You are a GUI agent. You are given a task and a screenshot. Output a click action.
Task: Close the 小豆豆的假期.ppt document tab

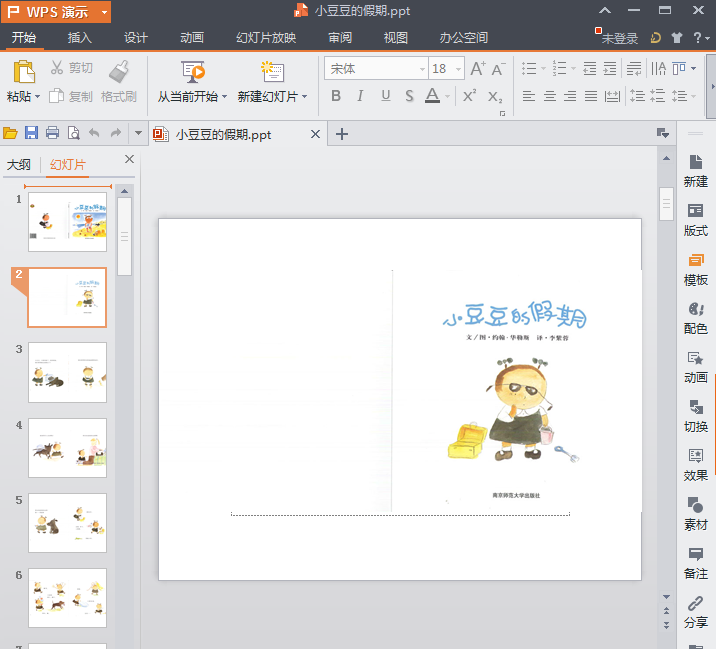point(315,134)
